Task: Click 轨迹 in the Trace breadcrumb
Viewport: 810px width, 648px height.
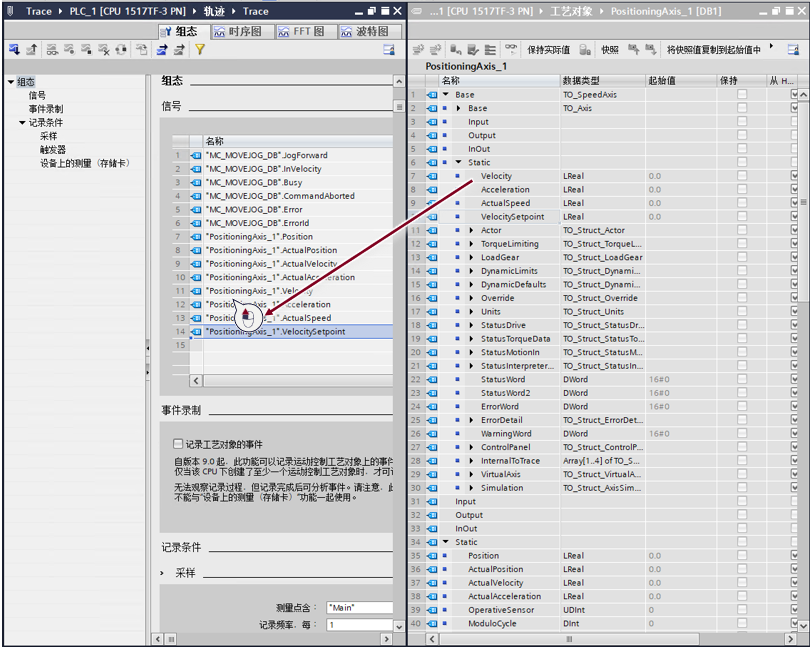Action: pyautogui.click(x=214, y=11)
